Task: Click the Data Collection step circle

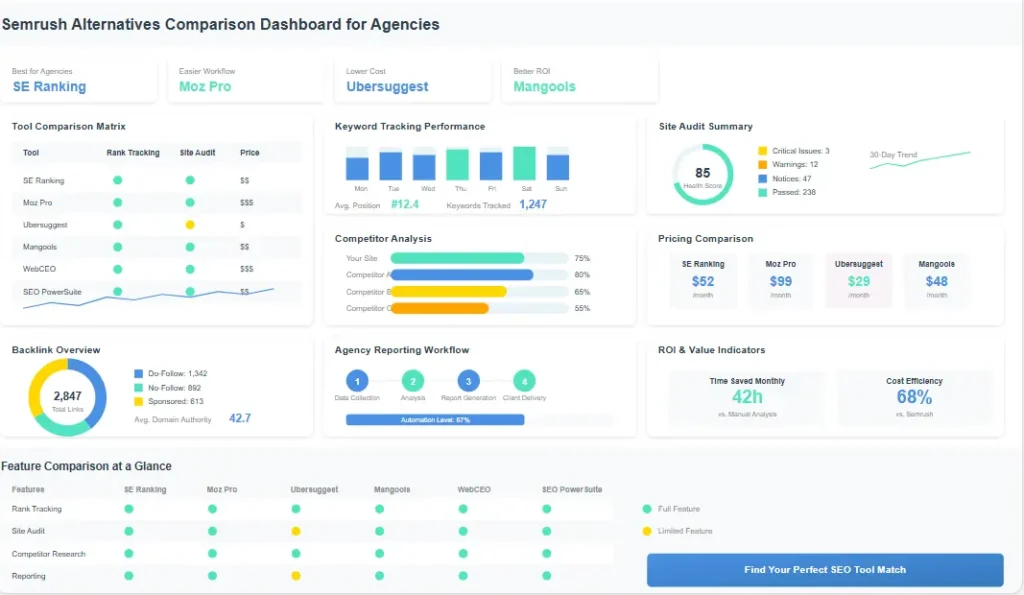Action: [x=357, y=381]
